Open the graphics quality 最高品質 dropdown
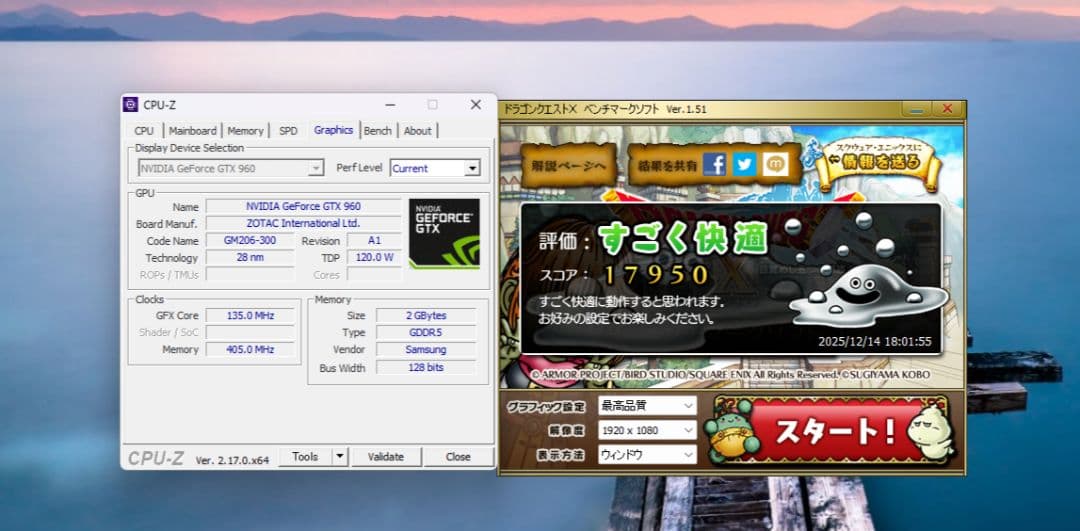Image resolution: width=1080 pixels, height=531 pixels. coord(647,406)
